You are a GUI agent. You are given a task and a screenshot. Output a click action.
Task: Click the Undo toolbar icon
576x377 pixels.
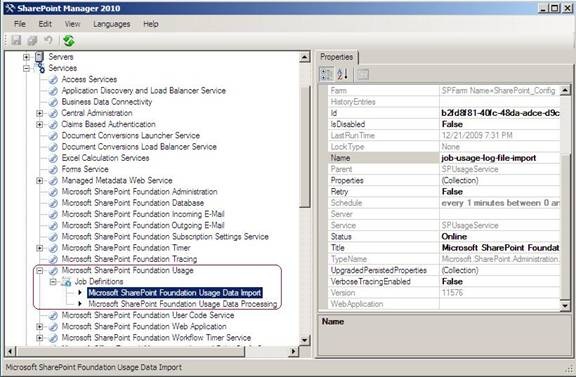point(48,40)
